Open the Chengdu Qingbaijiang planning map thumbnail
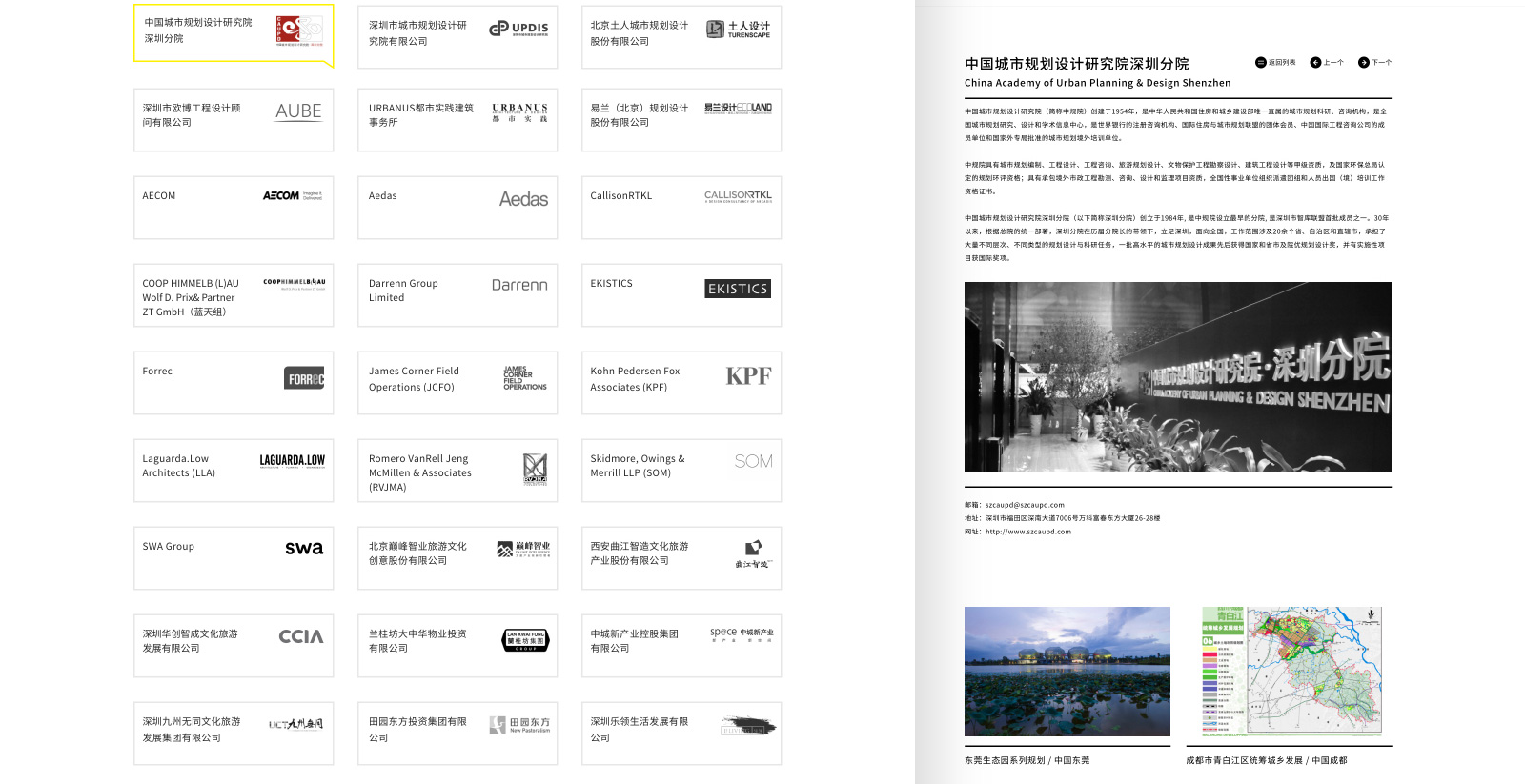The image size is (1525, 784). [x=1289, y=671]
